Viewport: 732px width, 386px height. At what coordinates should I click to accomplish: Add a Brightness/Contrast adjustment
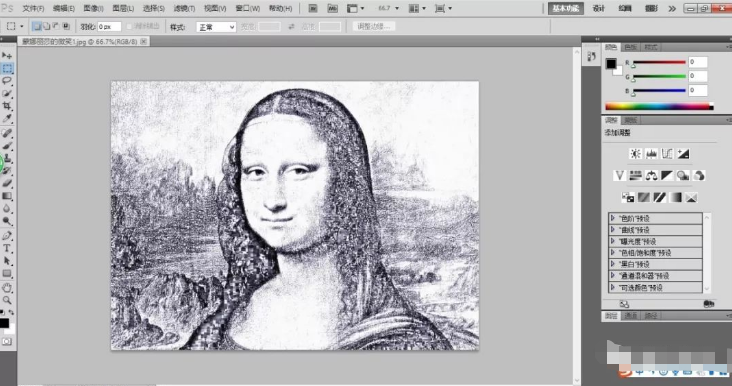pos(635,154)
